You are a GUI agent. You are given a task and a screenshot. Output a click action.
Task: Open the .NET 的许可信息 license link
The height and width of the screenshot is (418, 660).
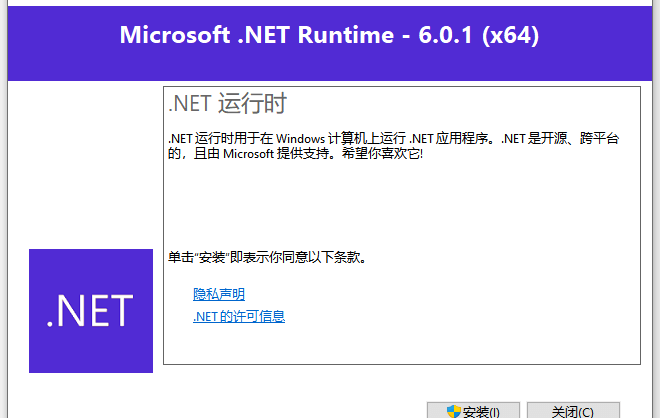tap(239, 316)
